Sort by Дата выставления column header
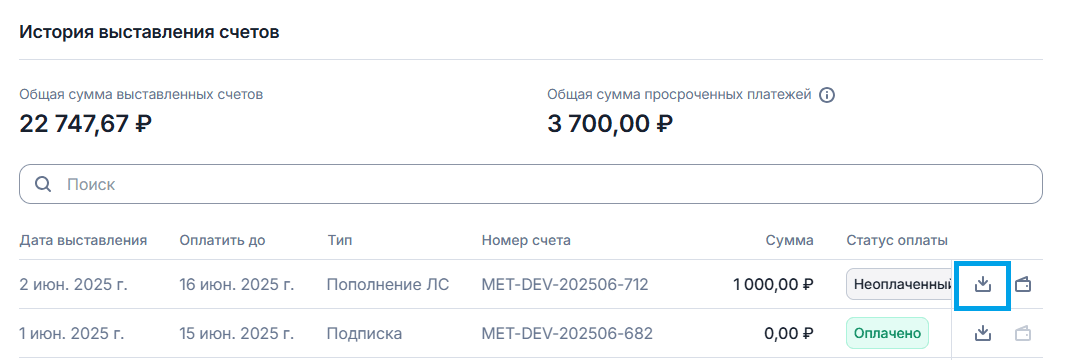Image resolution: width=1069 pixels, height=360 pixels. (83, 240)
